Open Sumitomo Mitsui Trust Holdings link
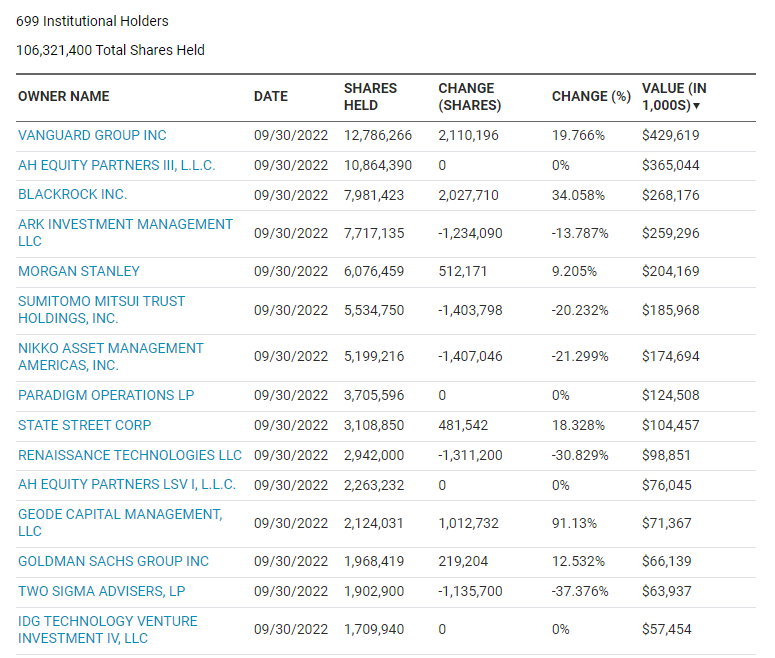This screenshot has width=775, height=658. [101, 309]
